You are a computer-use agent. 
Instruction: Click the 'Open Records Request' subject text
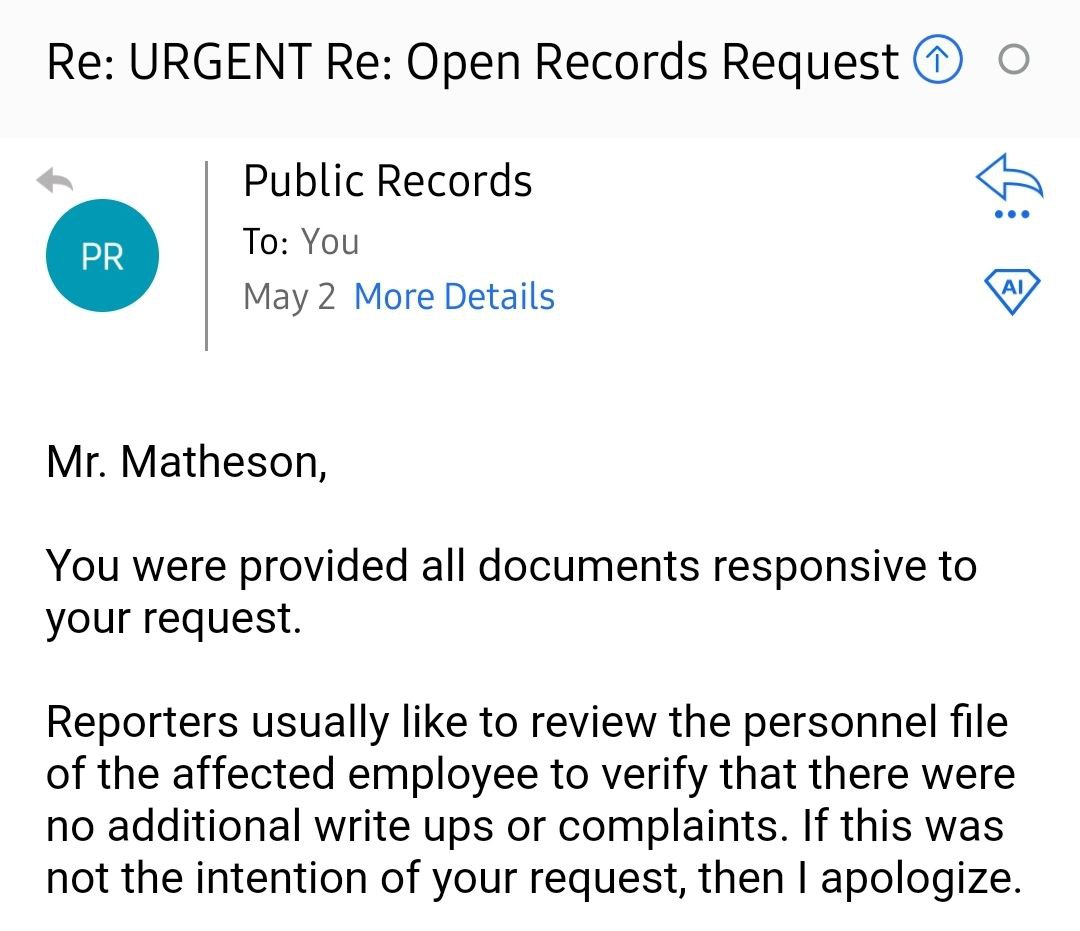click(652, 62)
